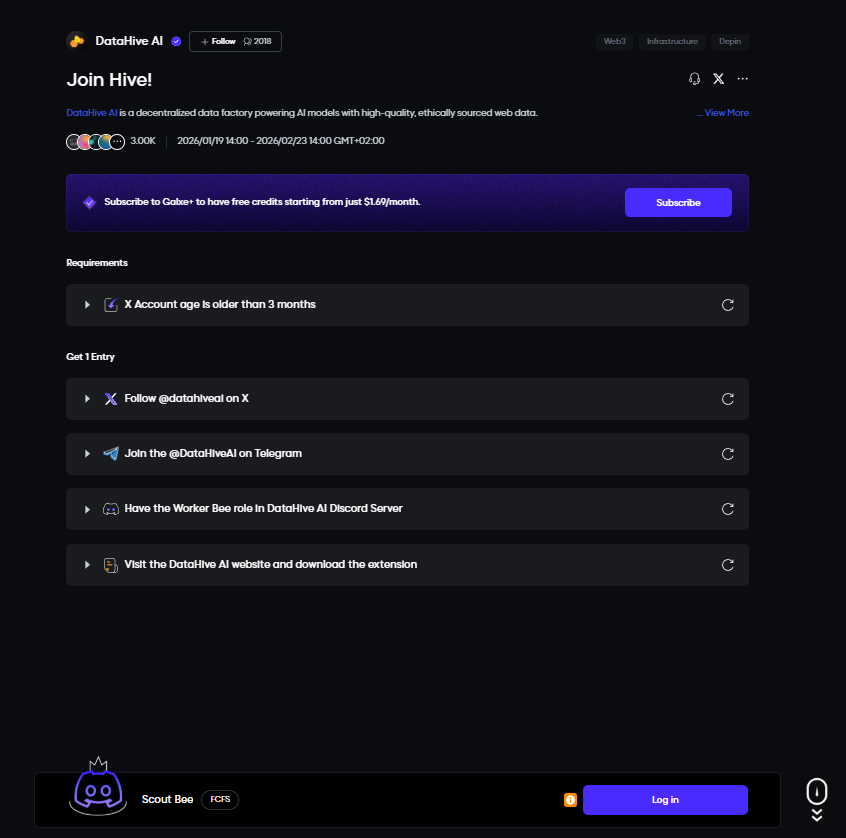This screenshot has height=838, width=846.
Task: Select the Infrastructure tag
Action: pos(672,42)
